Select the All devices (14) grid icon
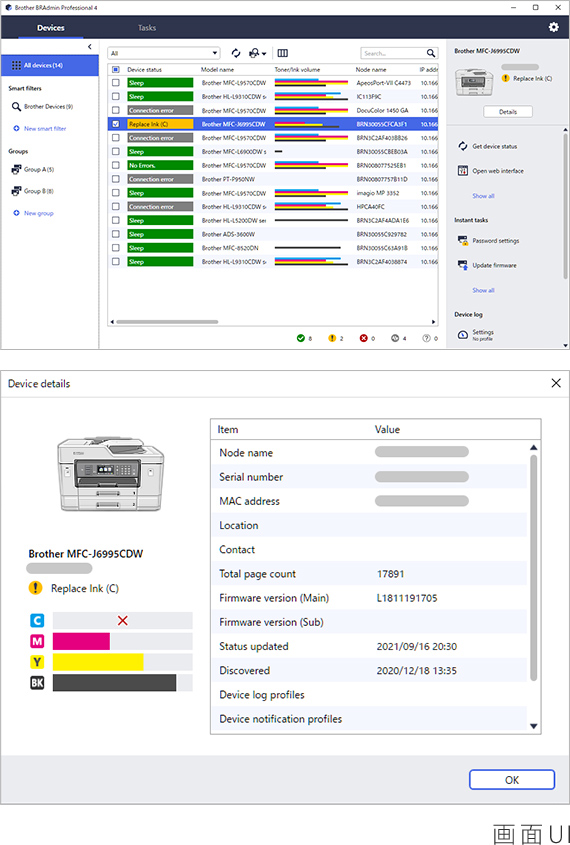Viewport: 570px width, 845px height. tap(16, 65)
